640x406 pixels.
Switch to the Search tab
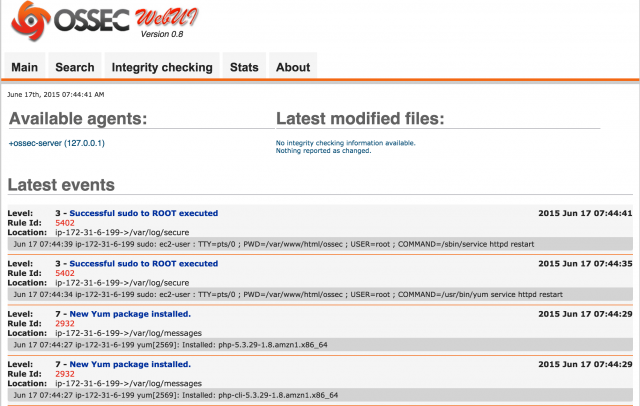[x=75, y=67]
